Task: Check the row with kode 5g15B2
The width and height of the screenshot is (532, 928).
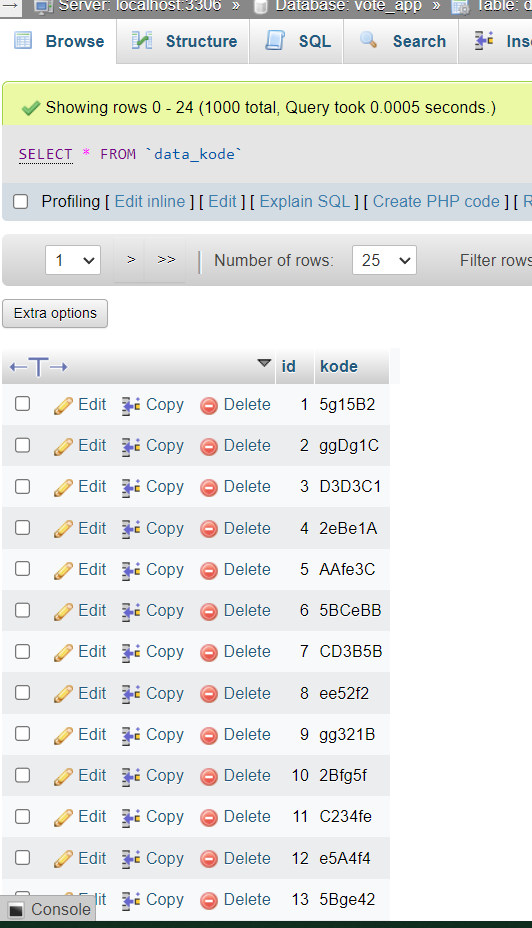Action: tap(22, 404)
